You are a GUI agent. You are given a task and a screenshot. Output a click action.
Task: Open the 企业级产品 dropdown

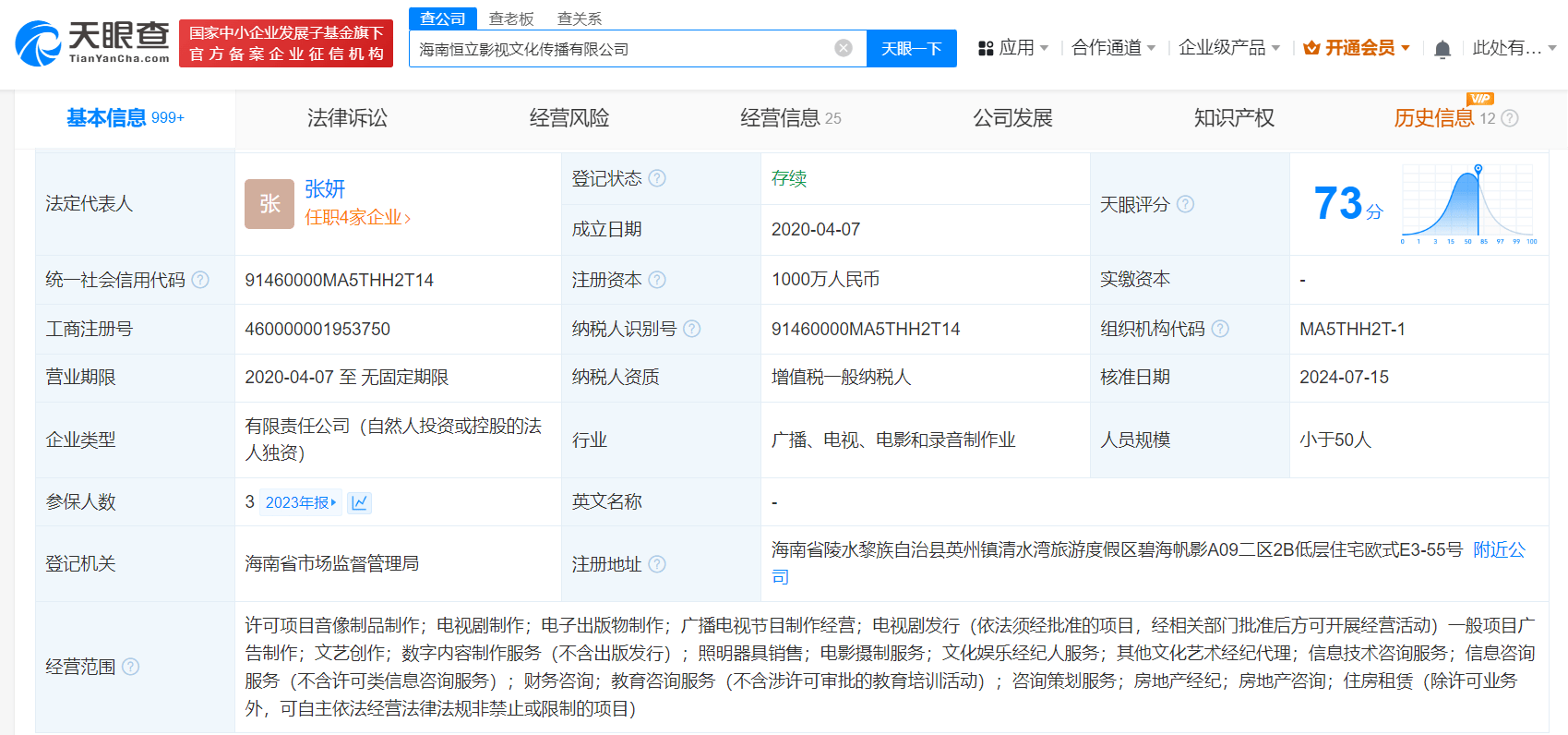[x=1228, y=48]
